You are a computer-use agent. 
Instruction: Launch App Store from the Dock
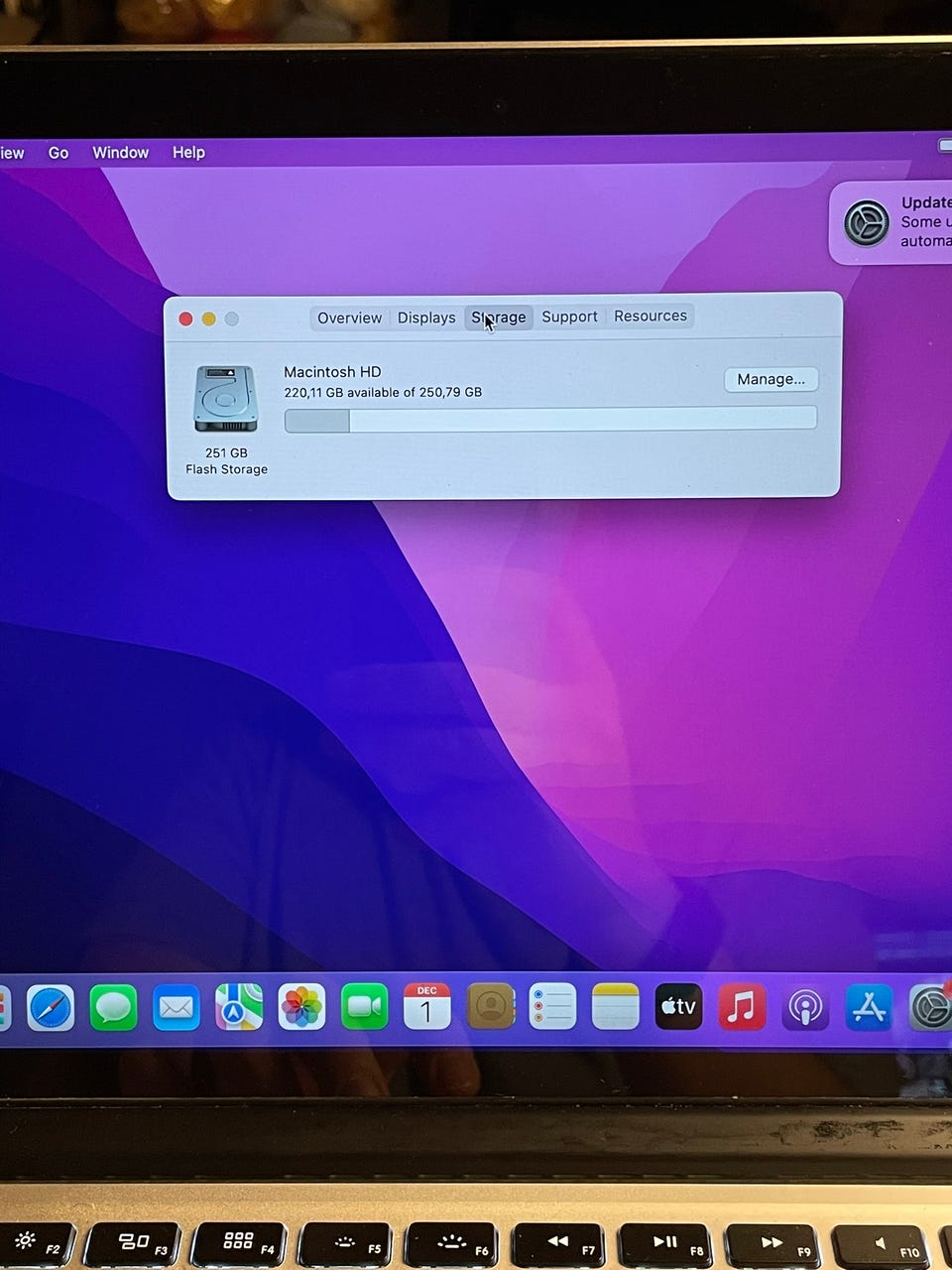click(x=869, y=1008)
